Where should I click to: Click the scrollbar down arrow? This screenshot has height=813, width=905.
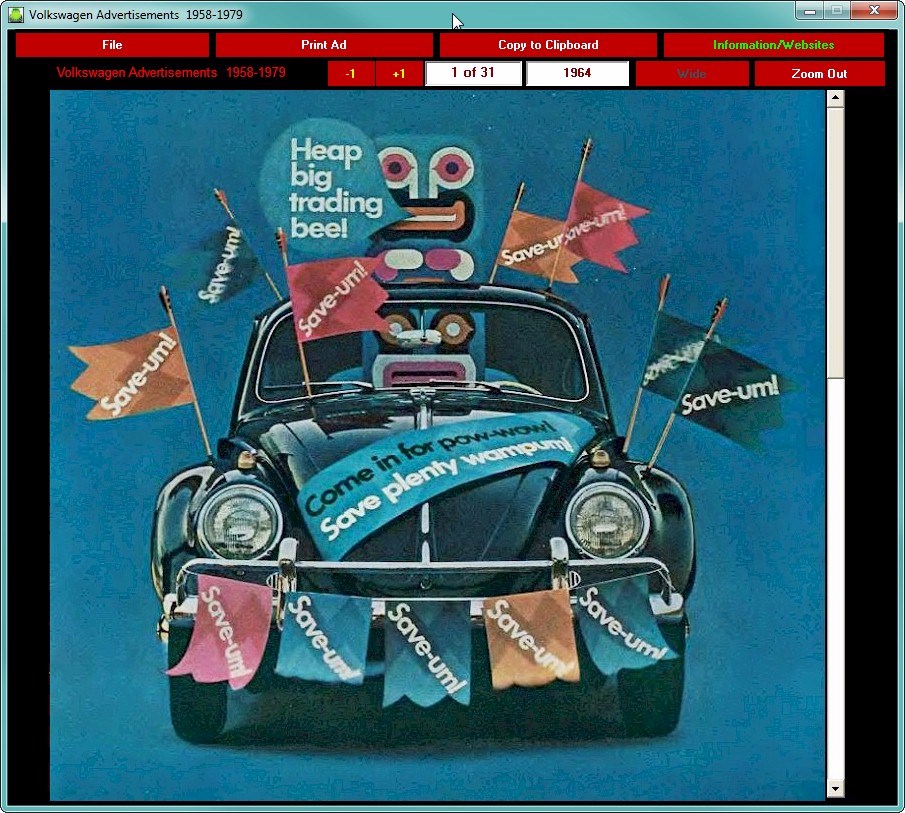click(835, 788)
